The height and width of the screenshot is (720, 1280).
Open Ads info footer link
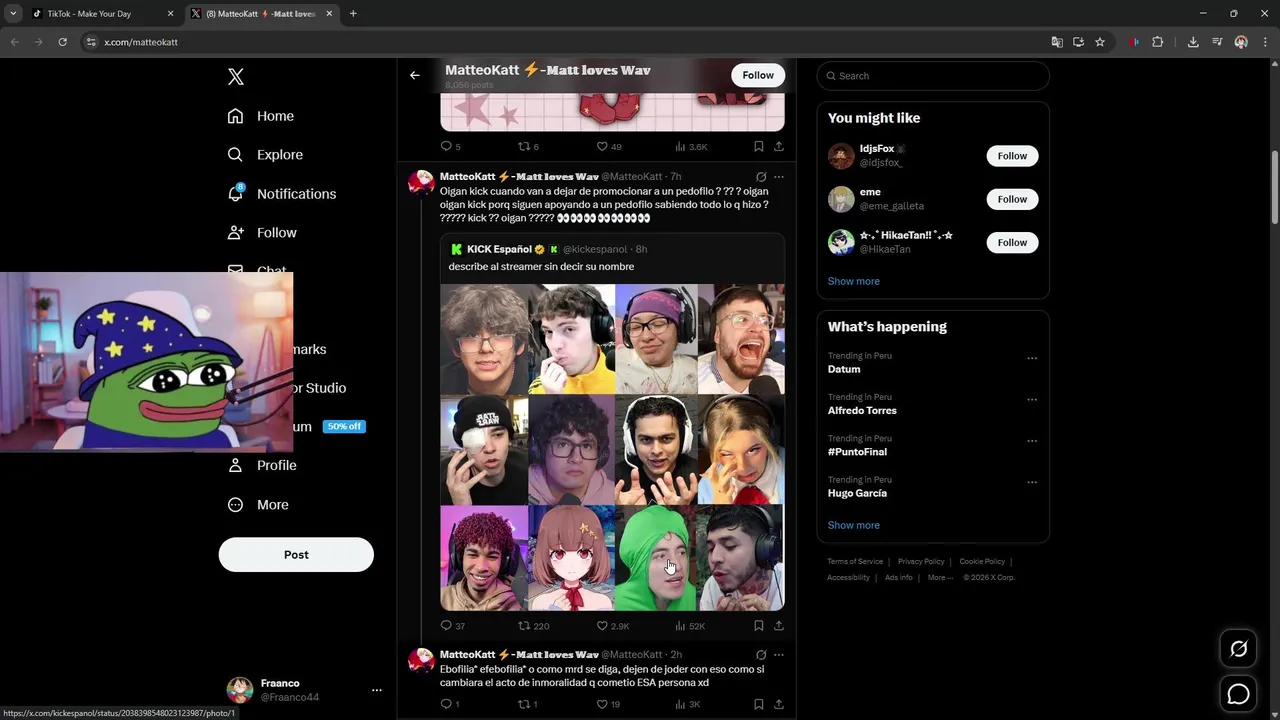coord(899,578)
